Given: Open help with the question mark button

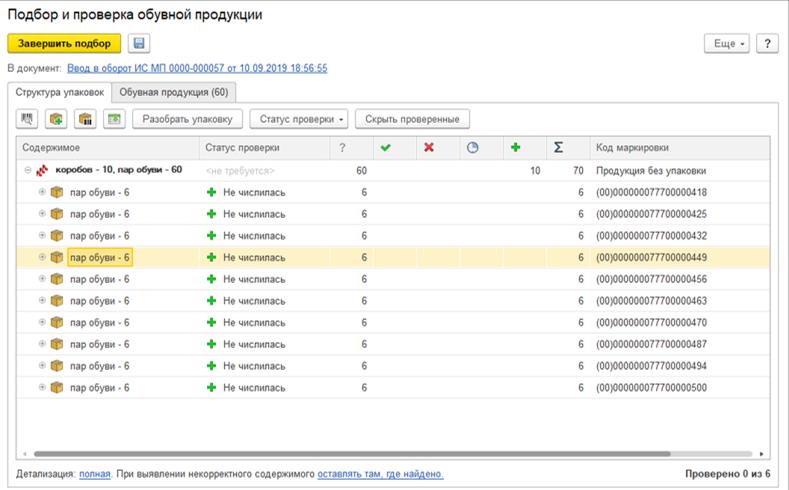Looking at the screenshot, I should pos(767,43).
